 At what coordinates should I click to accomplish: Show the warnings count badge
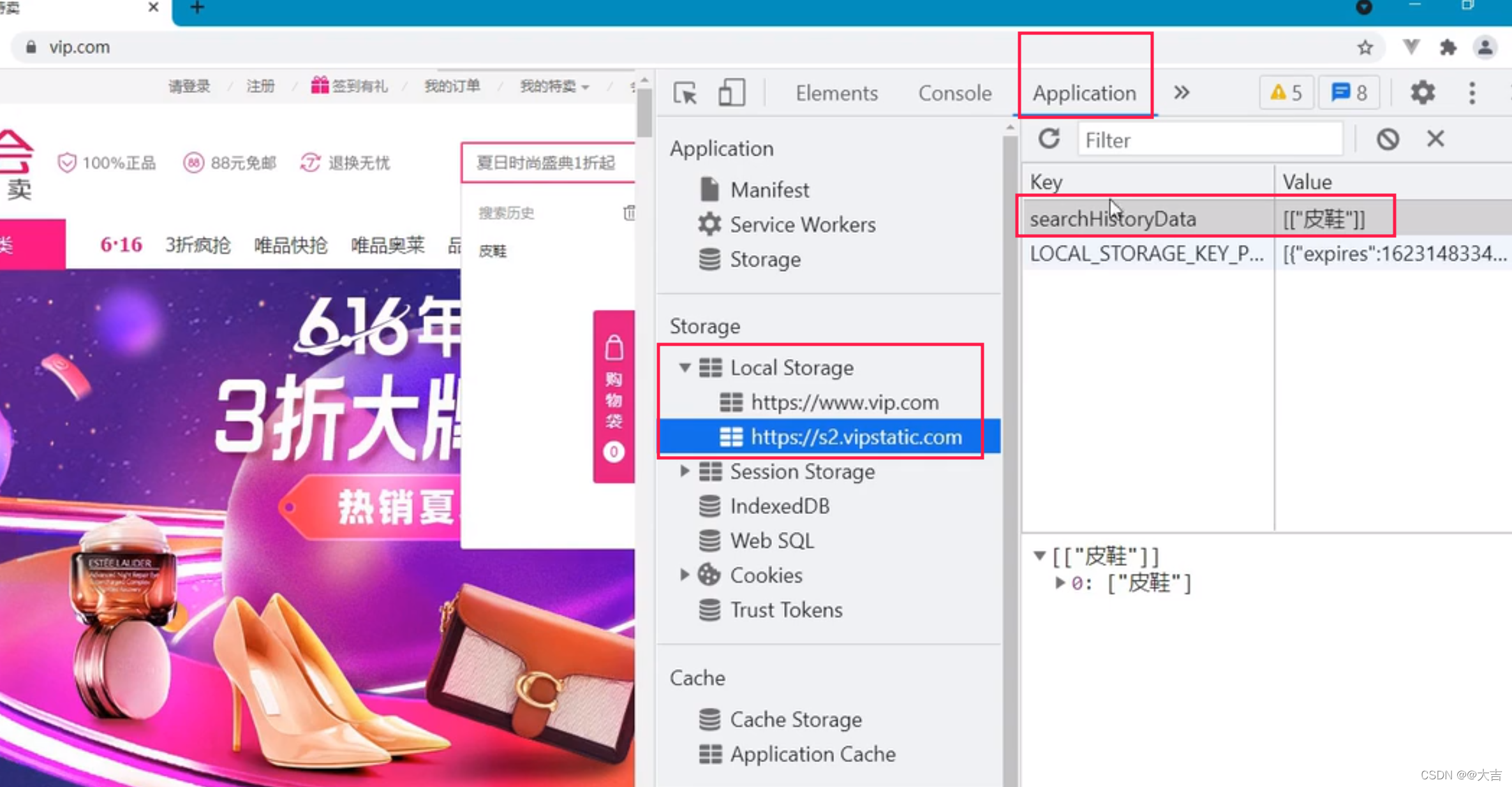(1286, 93)
